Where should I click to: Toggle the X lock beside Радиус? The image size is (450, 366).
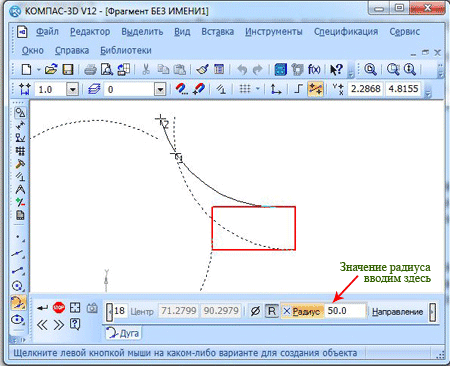[287, 311]
